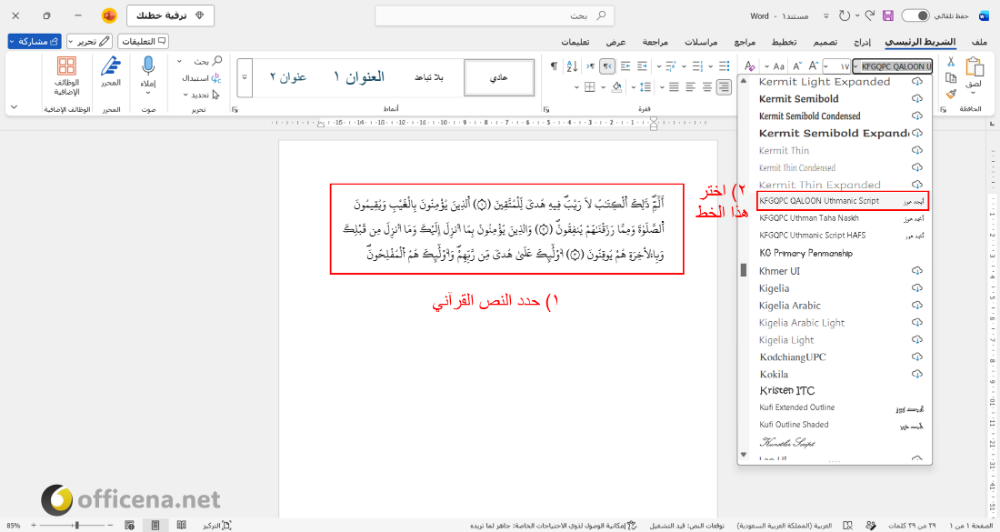Screen dimensions: 1000x532
Task: Switch to the Layout (تخطيط) tab
Action: [x=784, y=41]
